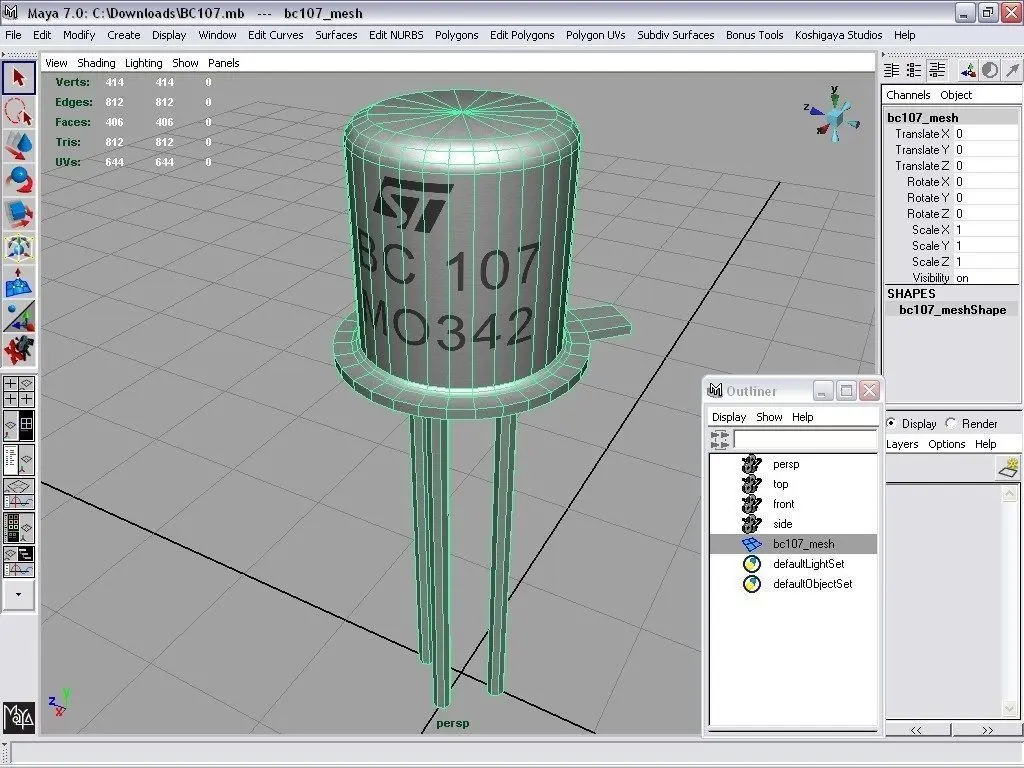Click the Translate X value field
1024x768 pixels.
pyautogui.click(x=985, y=134)
